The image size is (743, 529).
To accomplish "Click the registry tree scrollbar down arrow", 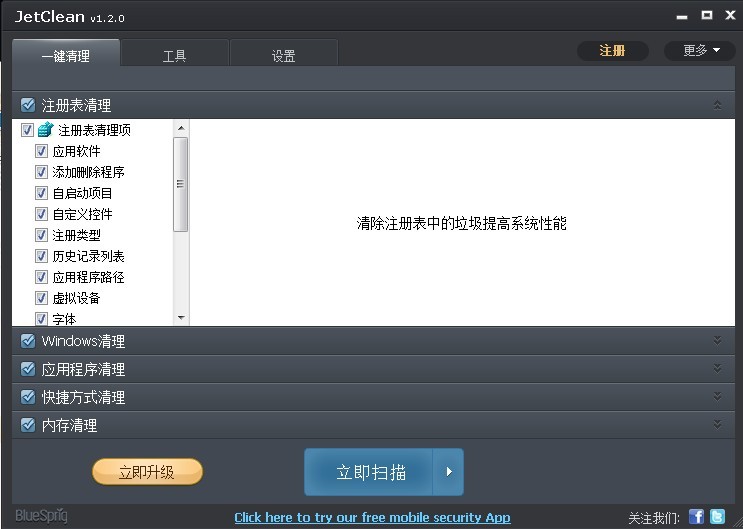I will 181,318.
